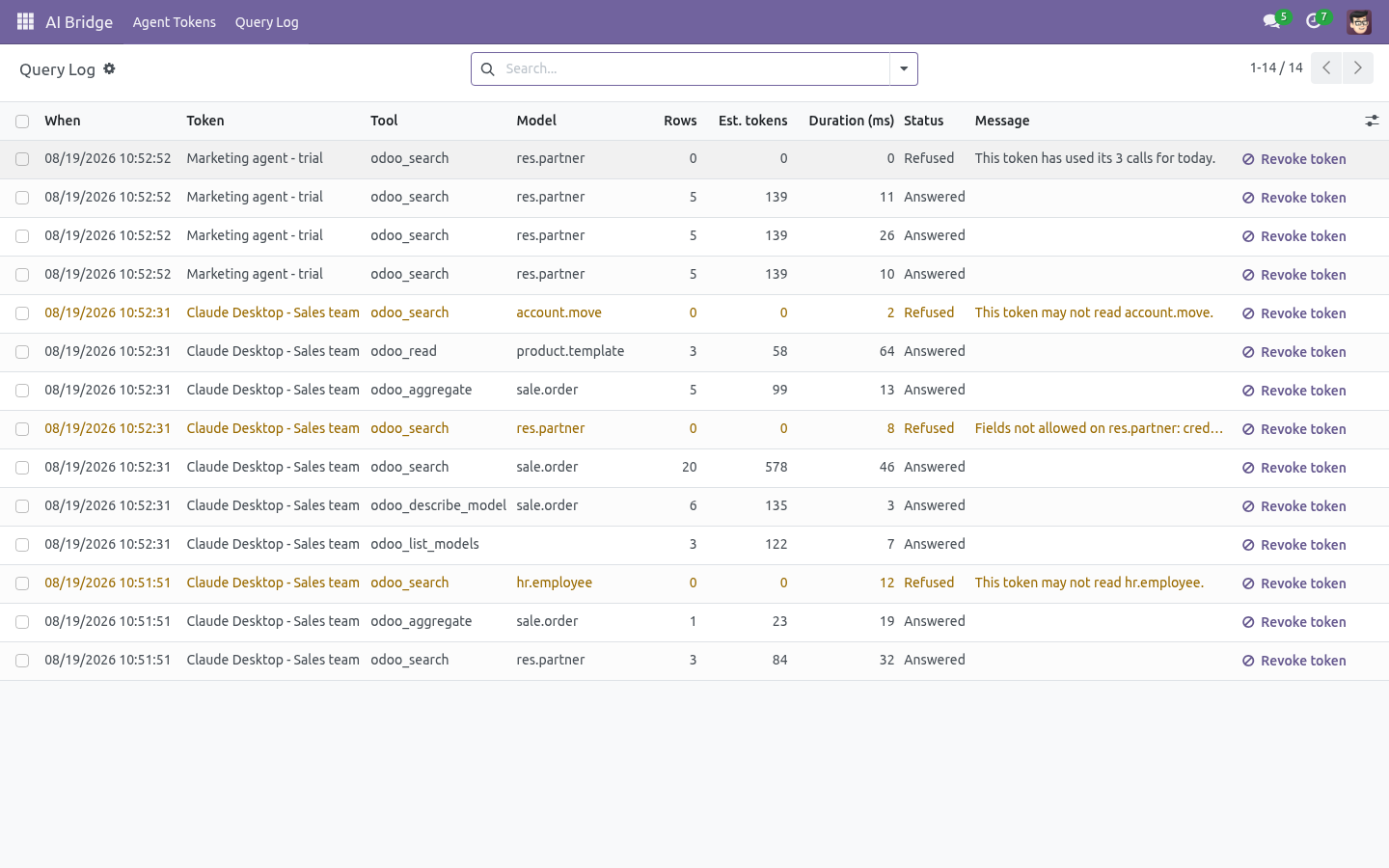The width and height of the screenshot is (1389, 868).
Task: Open the apps grid menu
Action: point(25,21)
